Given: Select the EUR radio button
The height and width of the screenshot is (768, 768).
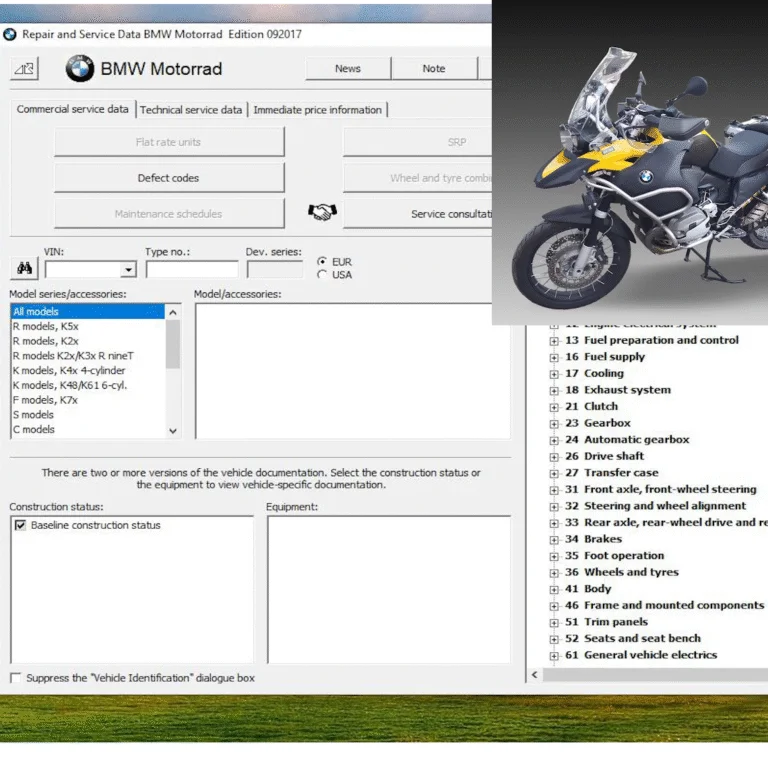Looking at the screenshot, I should 322,261.
